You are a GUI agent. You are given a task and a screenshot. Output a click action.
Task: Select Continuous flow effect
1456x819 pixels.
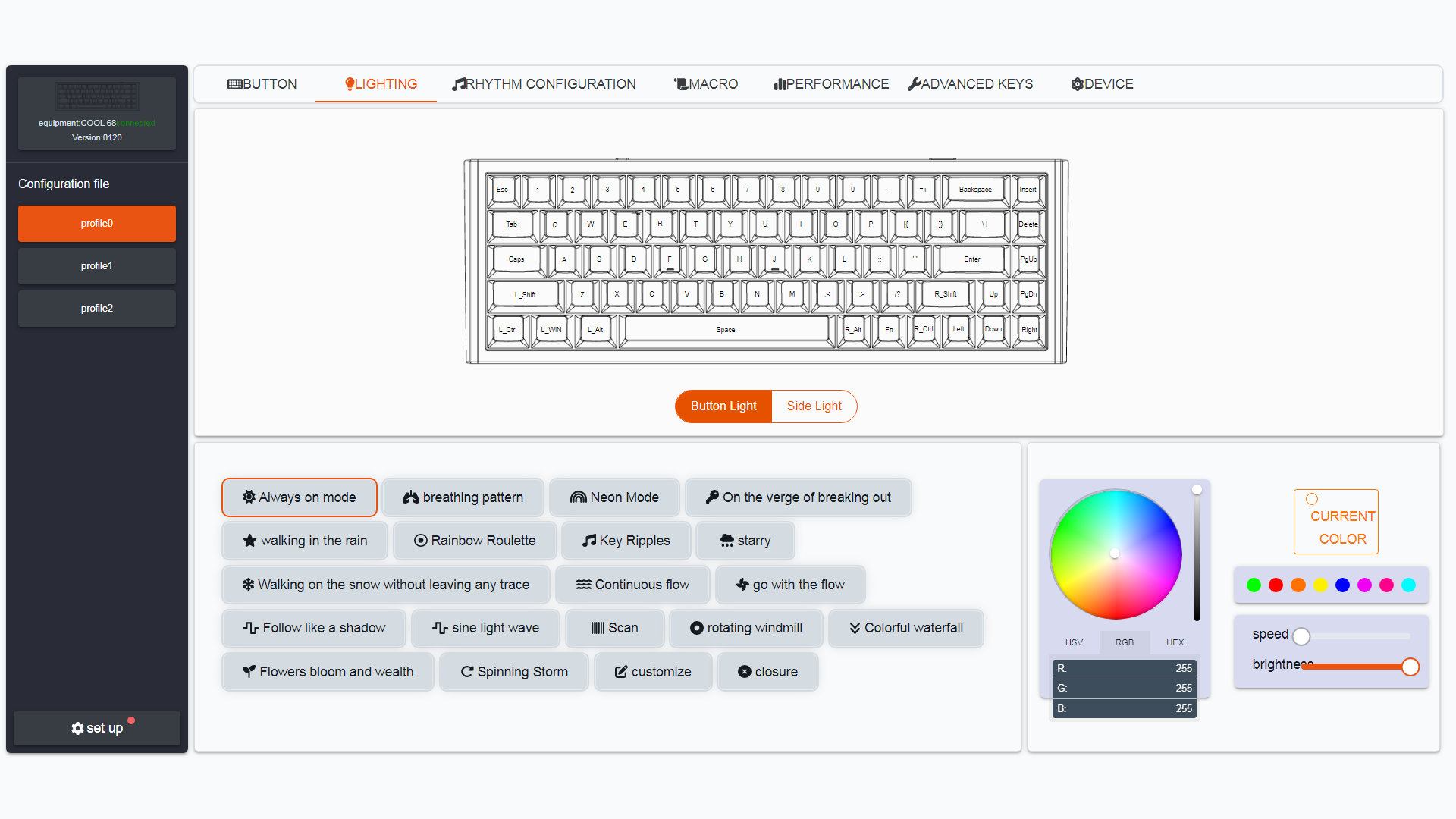tap(633, 585)
